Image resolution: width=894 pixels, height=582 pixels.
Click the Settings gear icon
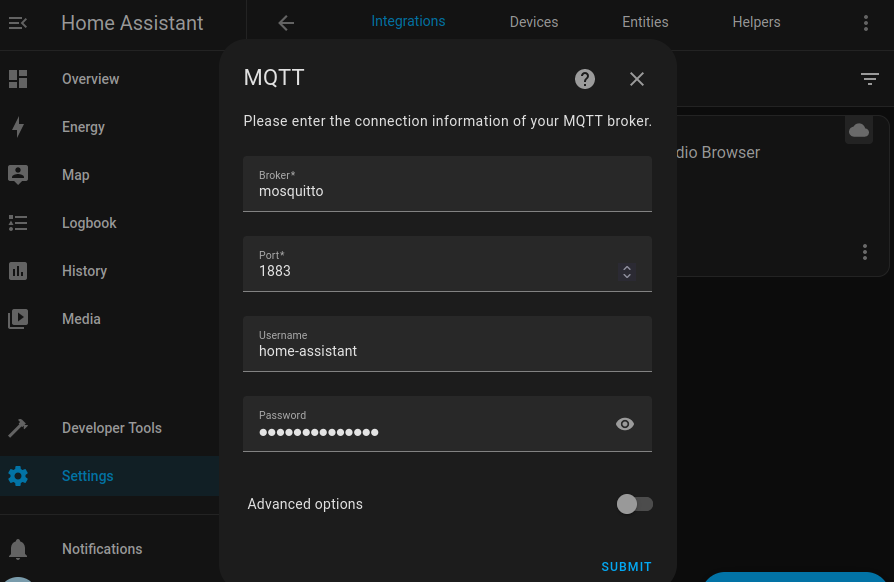pos(18,476)
